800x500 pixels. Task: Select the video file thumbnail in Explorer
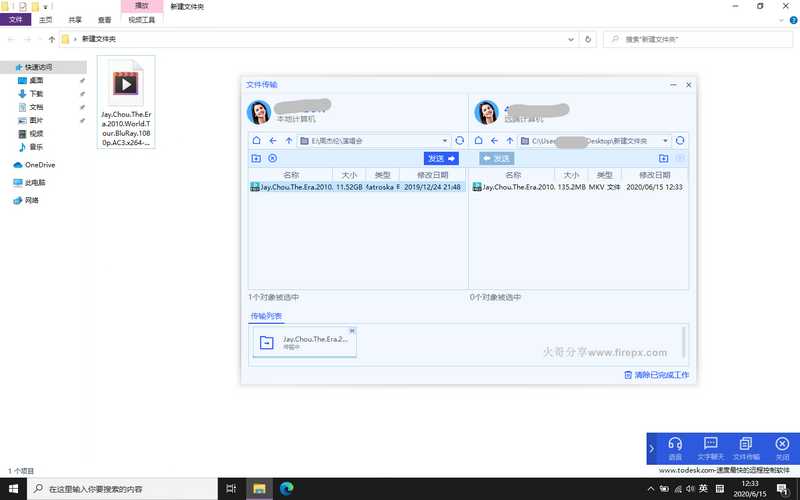pyautogui.click(x=126, y=102)
